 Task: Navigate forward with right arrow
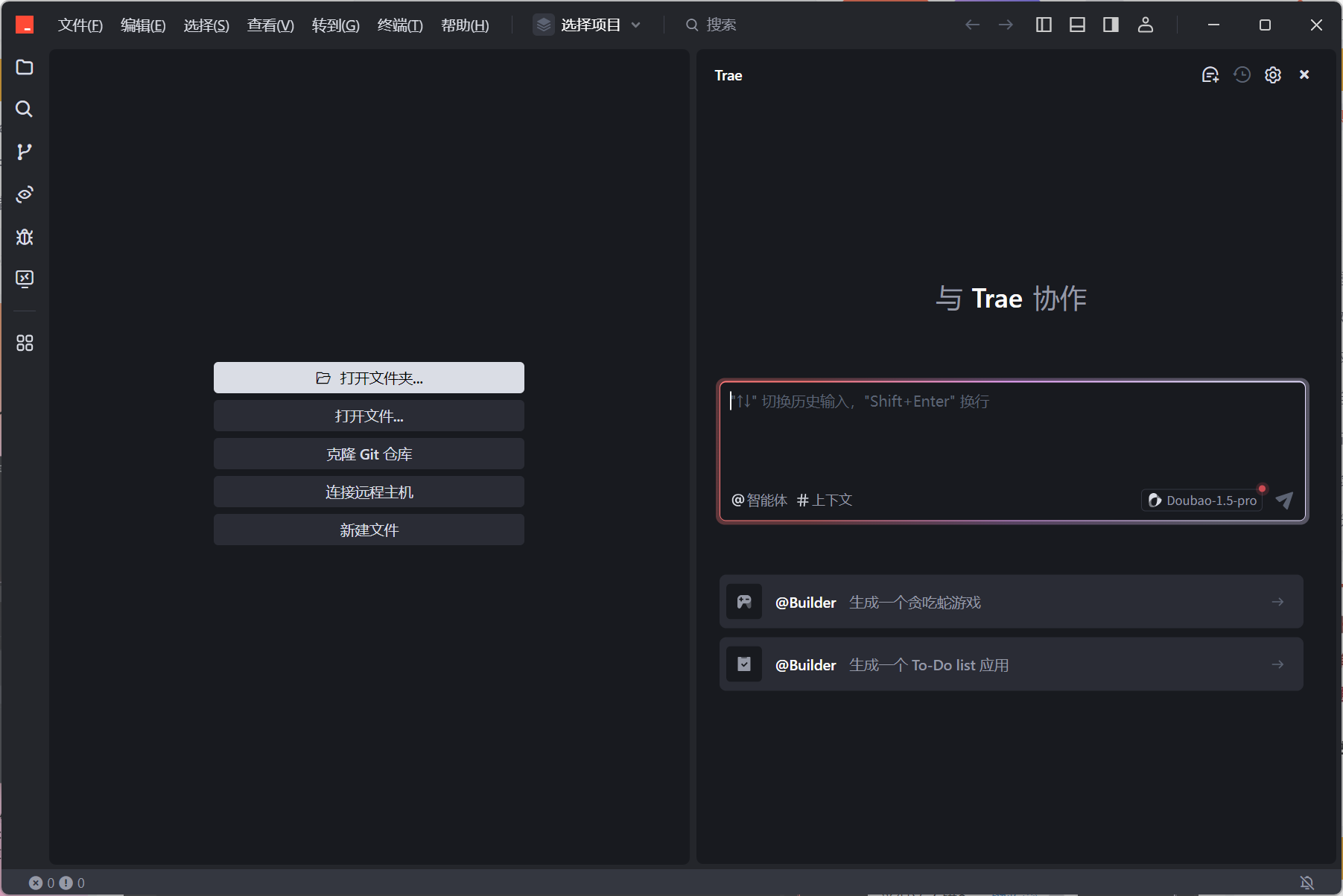[1006, 25]
